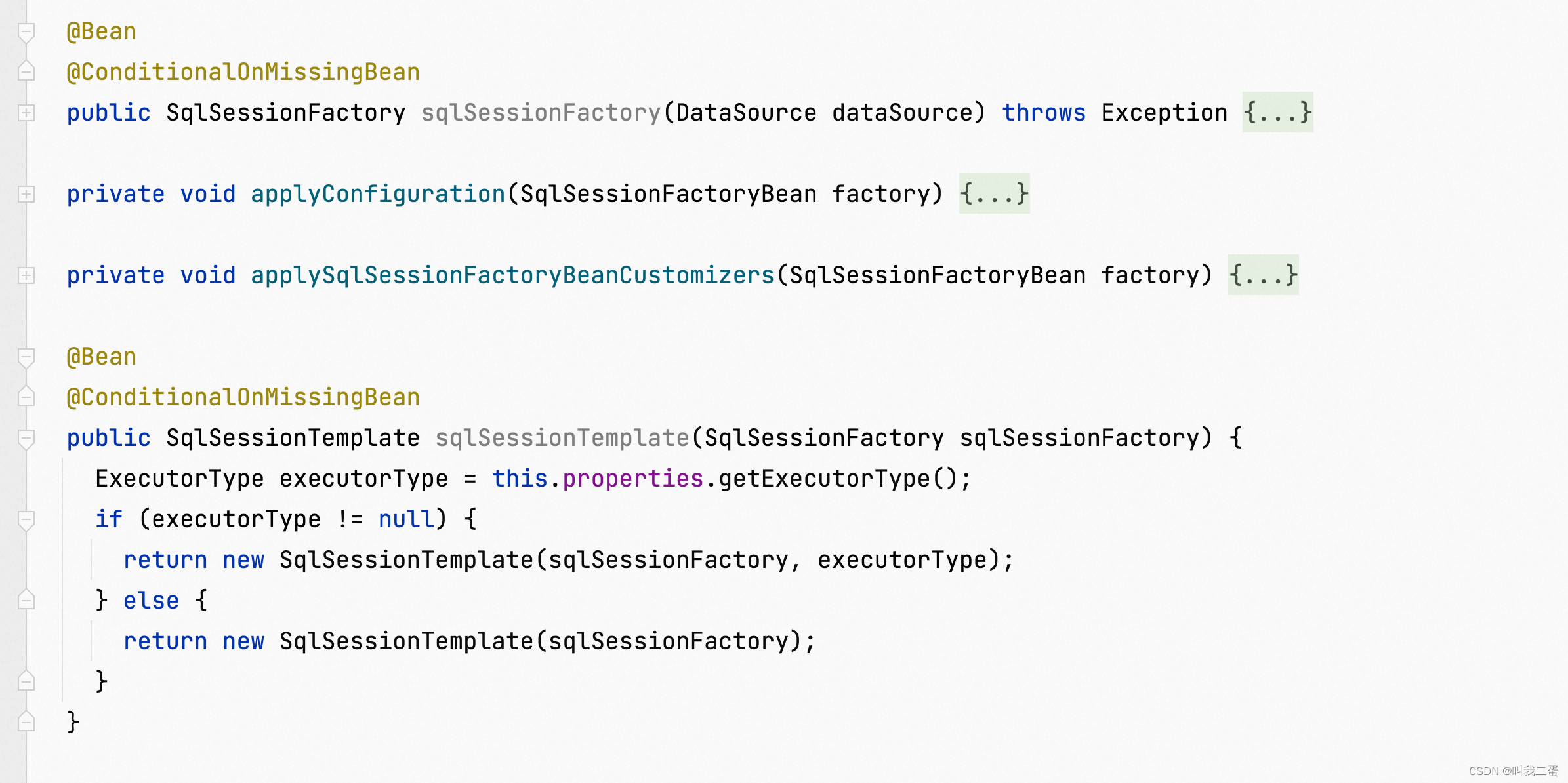Expand folded applySqlSessionFactoryBeanCustomizers method body

(x=1263, y=275)
